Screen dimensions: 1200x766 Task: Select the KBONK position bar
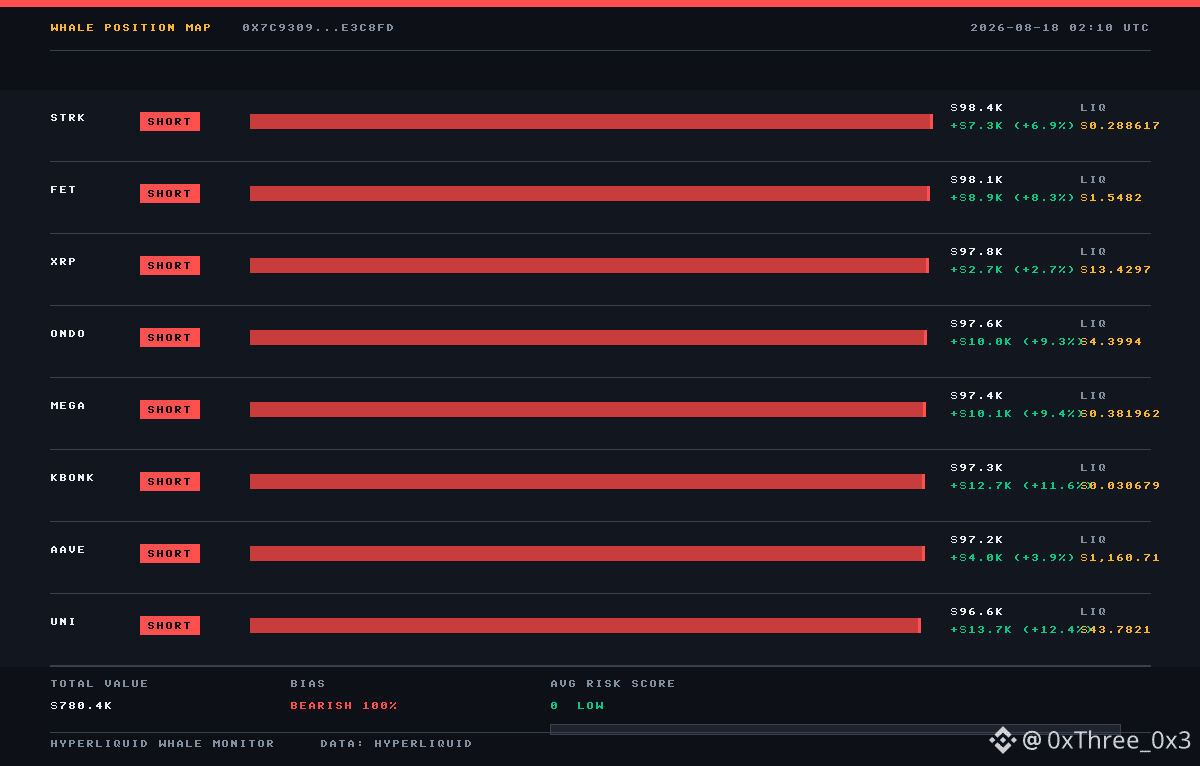pyautogui.click(x=587, y=482)
